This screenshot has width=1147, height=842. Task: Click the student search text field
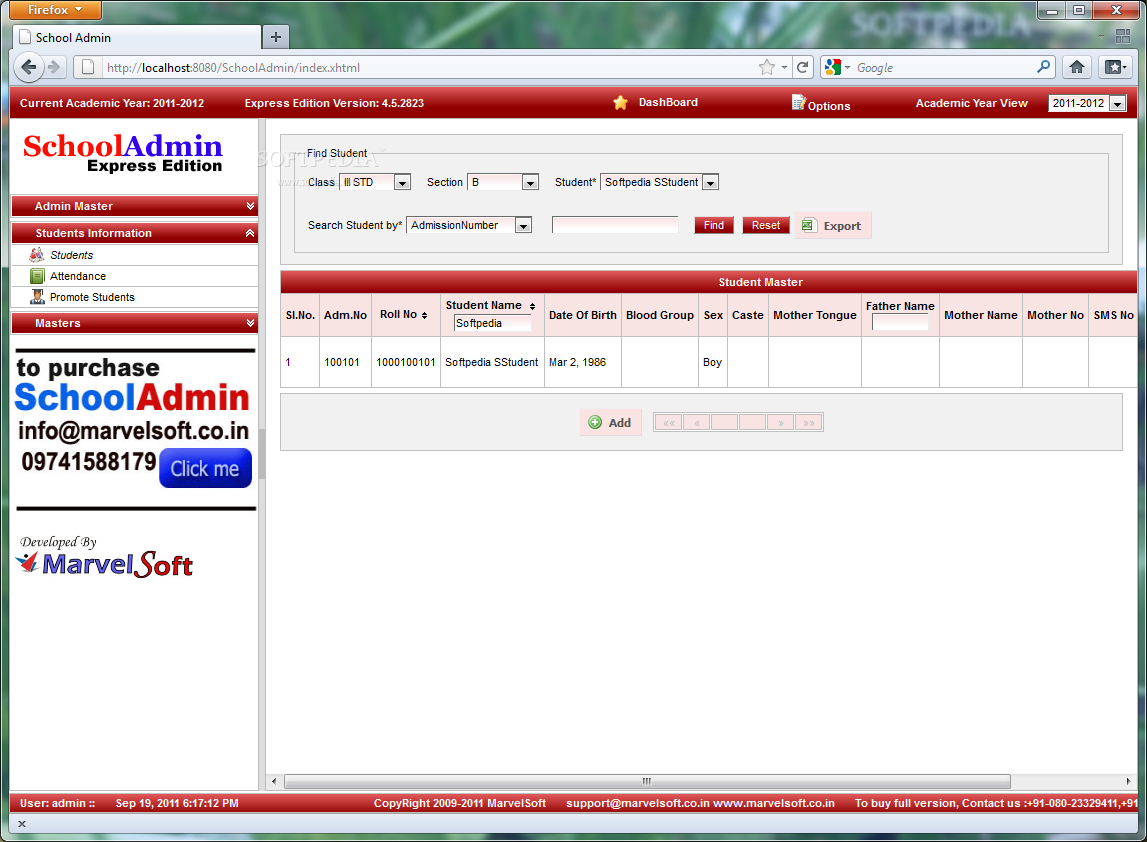615,225
